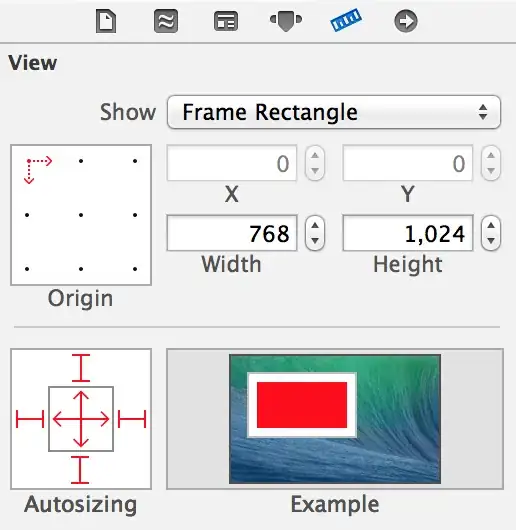Open the Quick Help inspector tab
Screen dimensions: 516x530
pos(166,21)
